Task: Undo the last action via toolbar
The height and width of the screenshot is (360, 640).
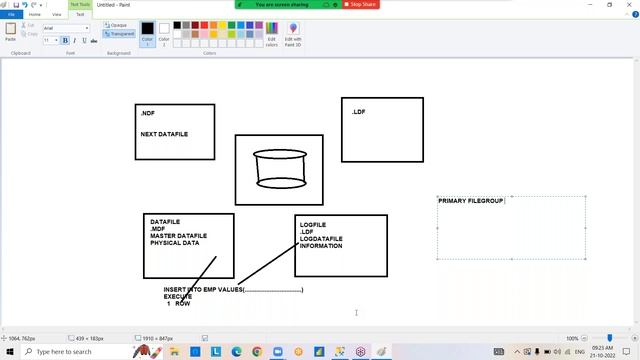Action: [x=25, y=5]
